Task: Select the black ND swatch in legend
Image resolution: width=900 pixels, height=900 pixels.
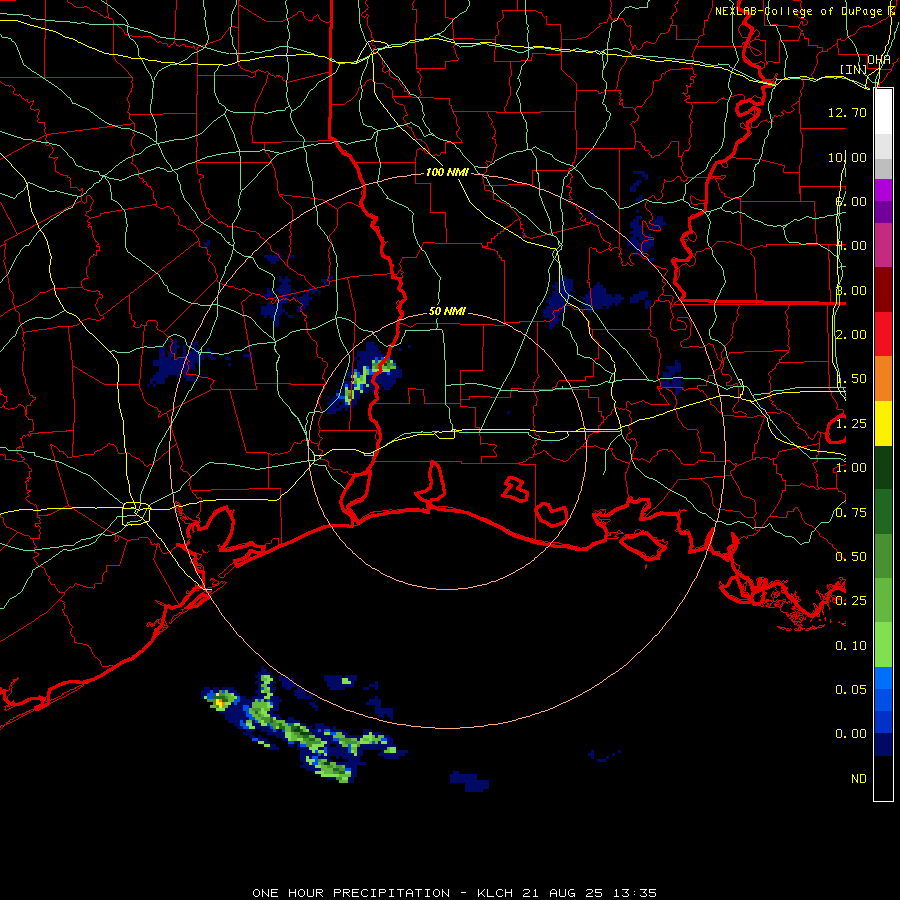Action: tap(883, 778)
